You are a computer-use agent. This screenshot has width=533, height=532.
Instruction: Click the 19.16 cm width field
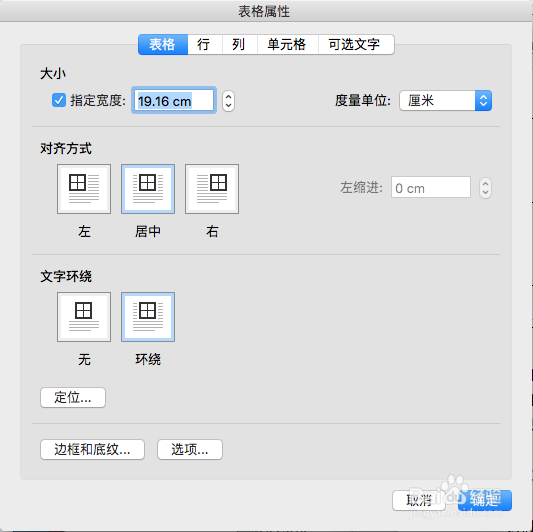174,101
